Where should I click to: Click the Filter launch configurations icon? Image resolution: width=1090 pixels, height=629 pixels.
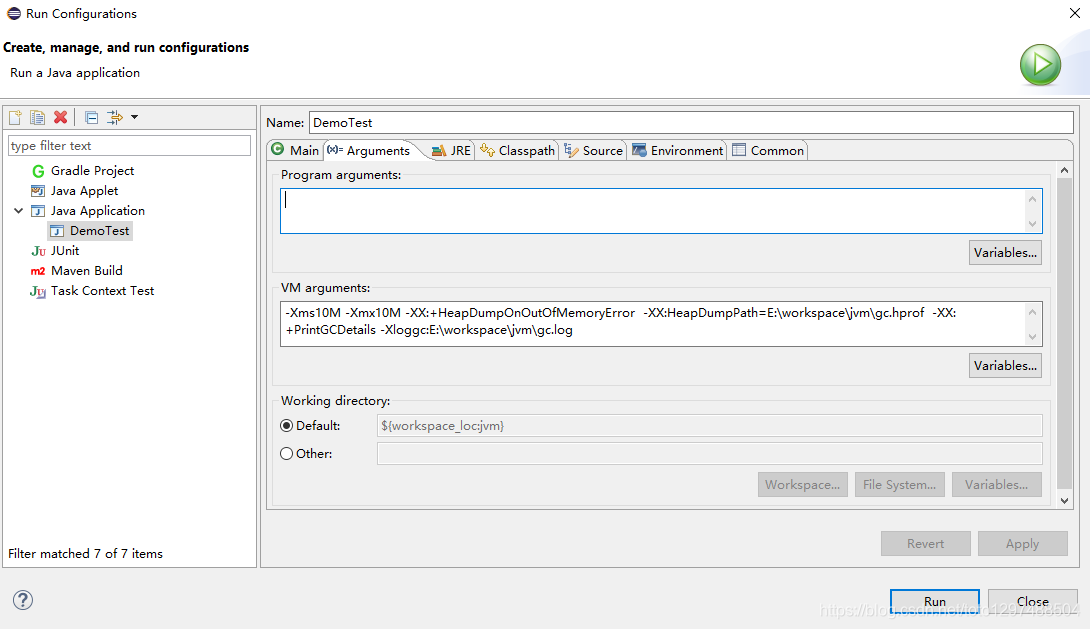pyautogui.click(x=115, y=117)
